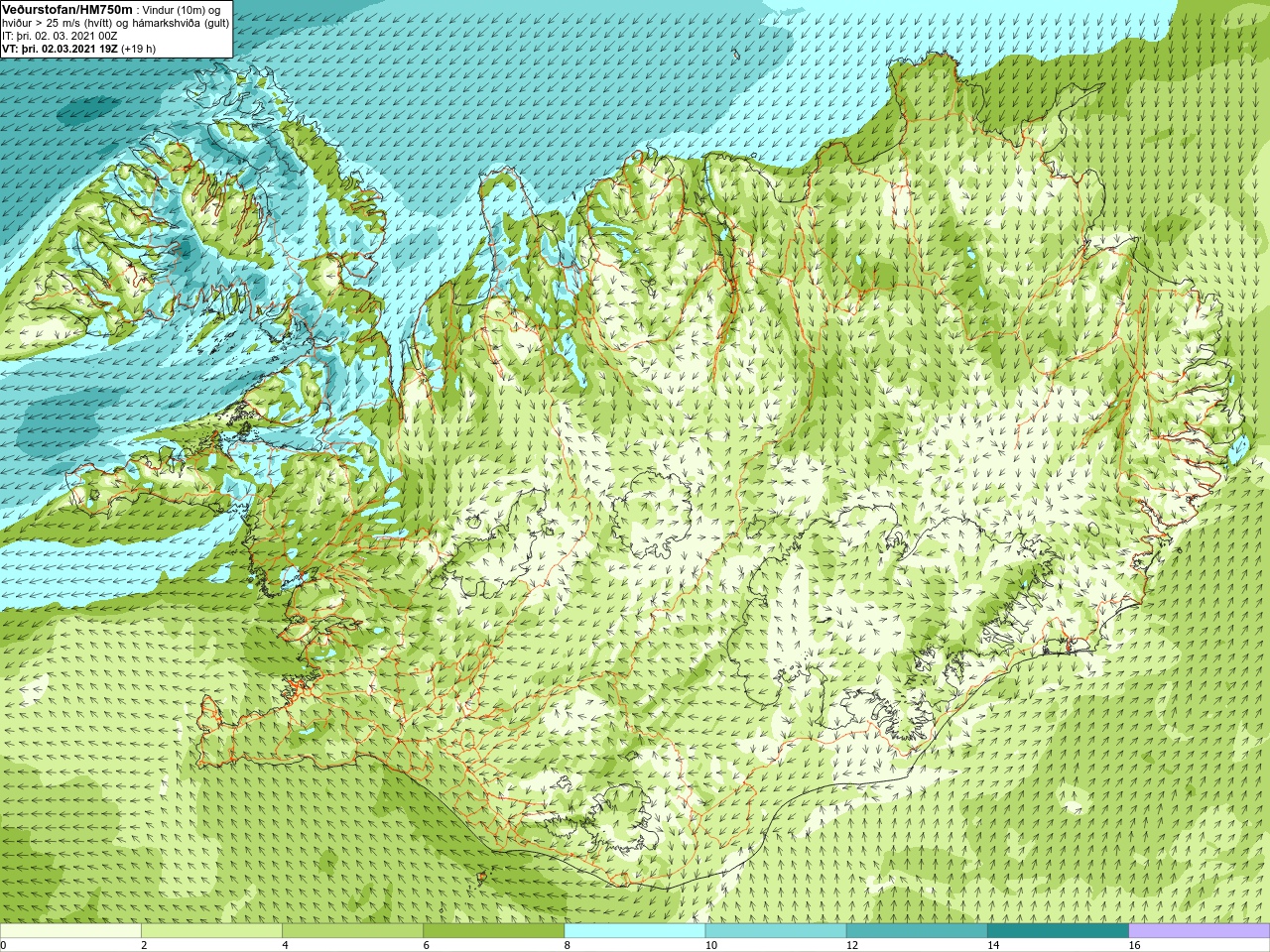Click the medium green 4–6 m/s legend swatch

[352, 930]
